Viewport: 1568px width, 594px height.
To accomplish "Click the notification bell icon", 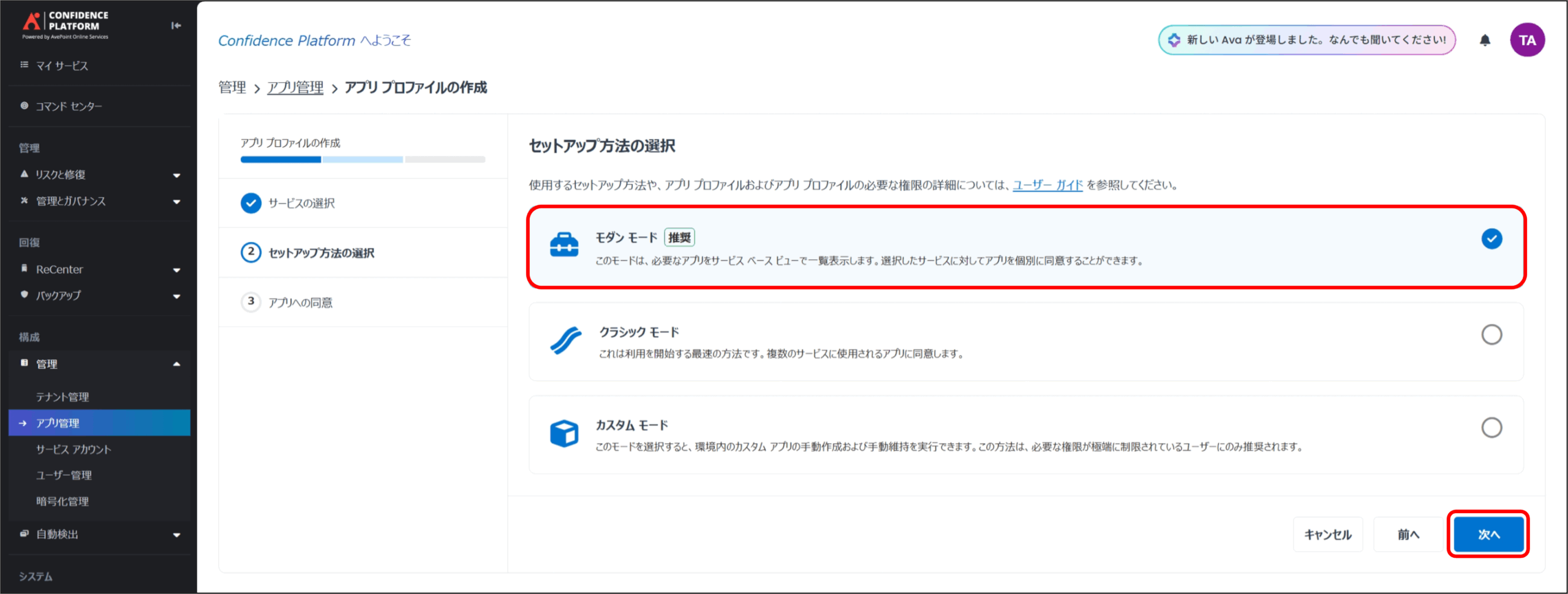I will [1485, 40].
